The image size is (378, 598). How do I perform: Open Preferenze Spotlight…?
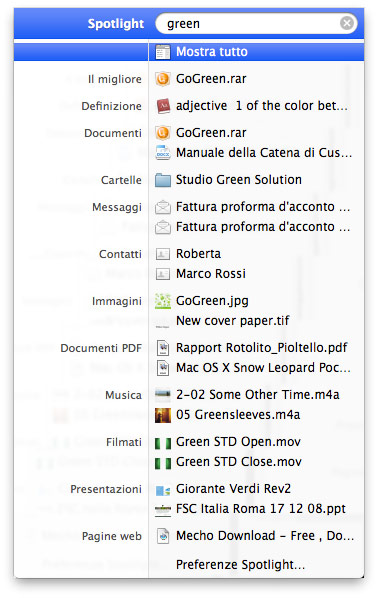(241, 565)
